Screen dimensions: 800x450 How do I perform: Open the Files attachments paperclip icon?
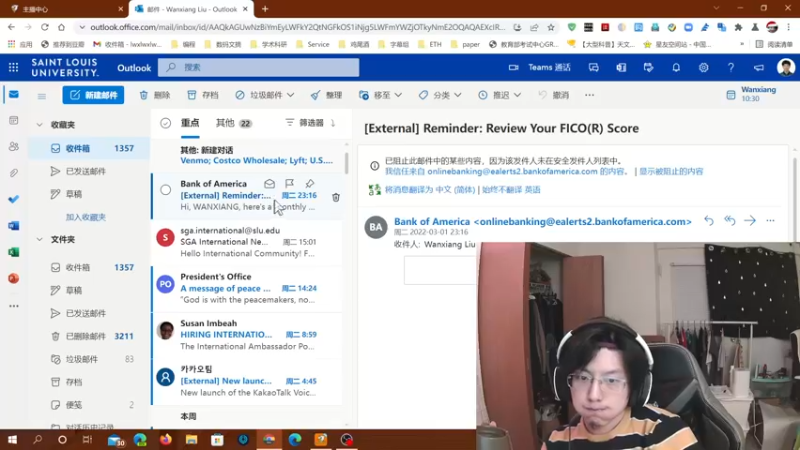(x=14, y=173)
